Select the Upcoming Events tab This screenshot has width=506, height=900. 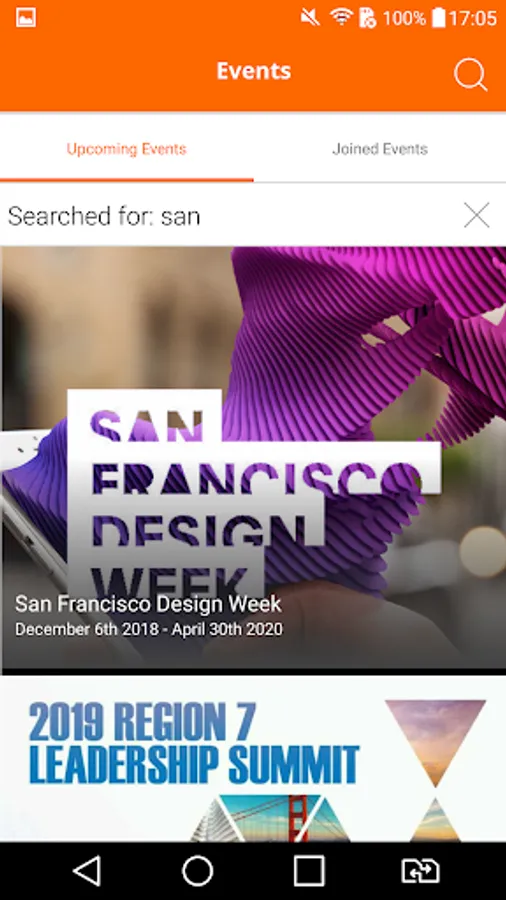127,149
